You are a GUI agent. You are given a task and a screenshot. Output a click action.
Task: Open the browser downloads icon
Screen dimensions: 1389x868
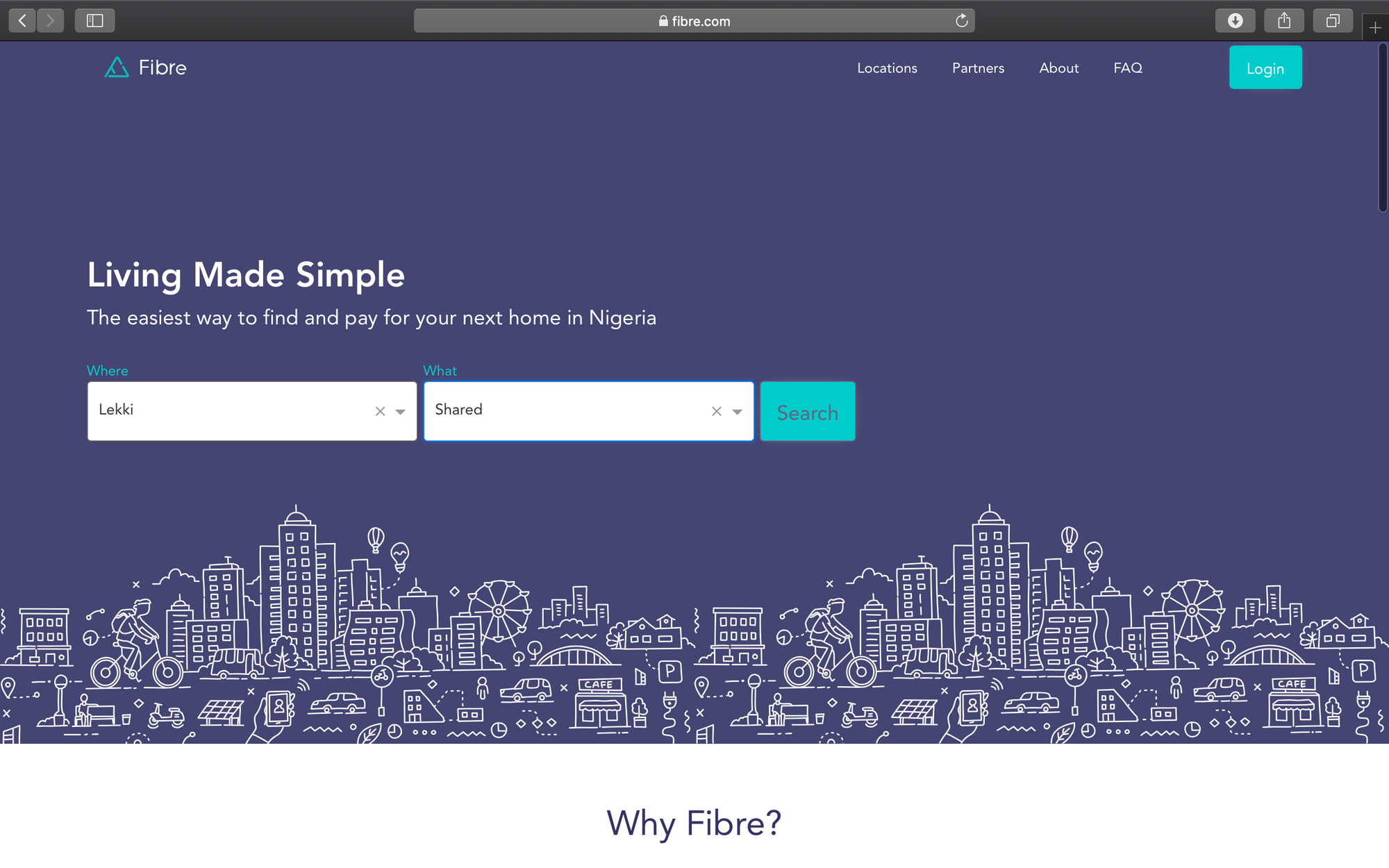pyautogui.click(x=1235, y=21)
